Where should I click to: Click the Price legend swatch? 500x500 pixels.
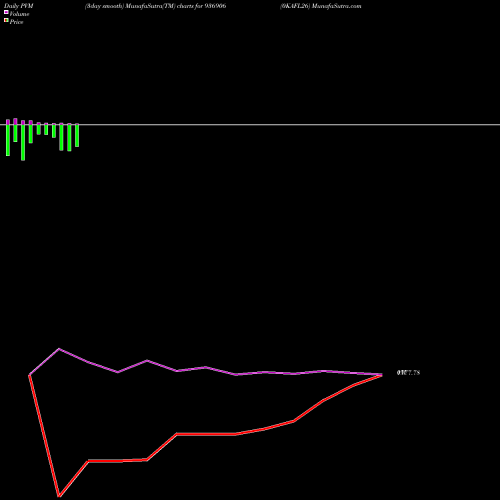coord(6,20)
